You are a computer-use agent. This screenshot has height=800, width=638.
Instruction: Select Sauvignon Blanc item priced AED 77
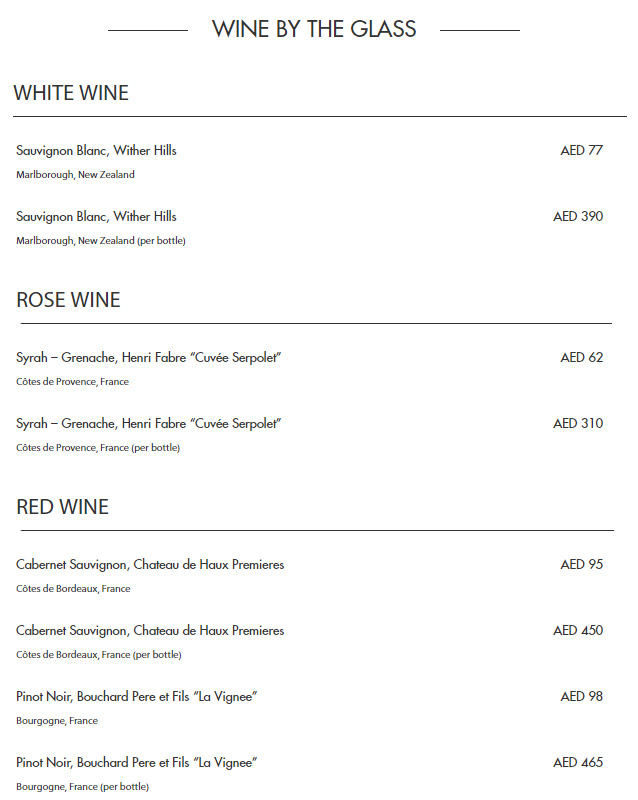pyautogui.click(x=96, y=151)
